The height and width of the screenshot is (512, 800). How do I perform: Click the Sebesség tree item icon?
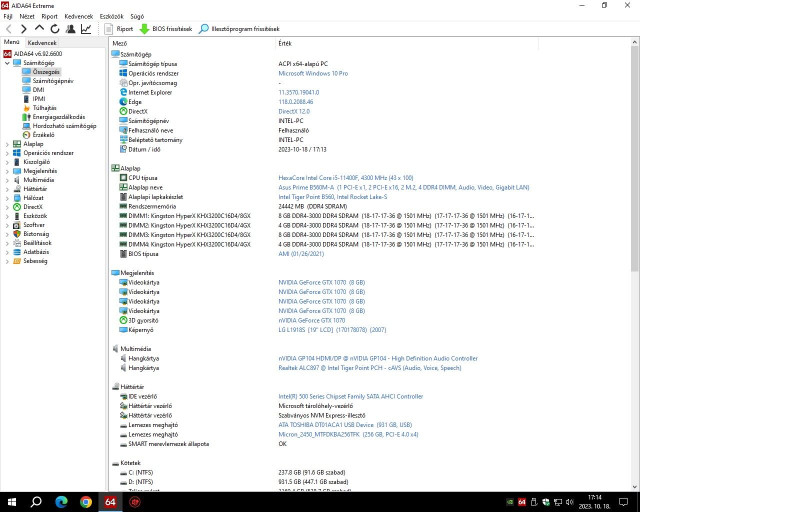point(17,261)
